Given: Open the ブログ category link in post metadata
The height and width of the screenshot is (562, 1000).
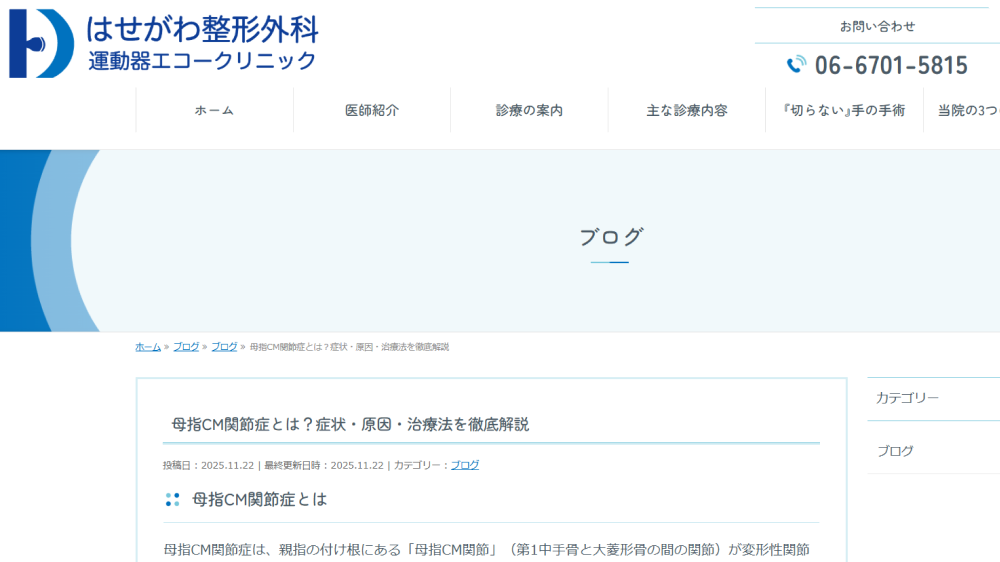Looking at the screenshot, I should pos(465,465).
